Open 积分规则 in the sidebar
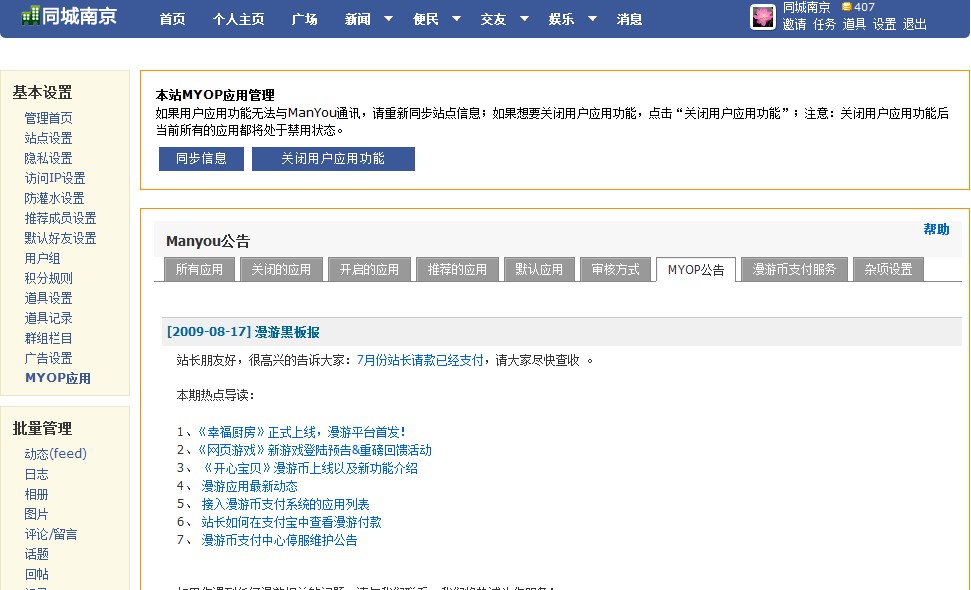The height and width of the screenshot is (590, 971). (48, 278)
